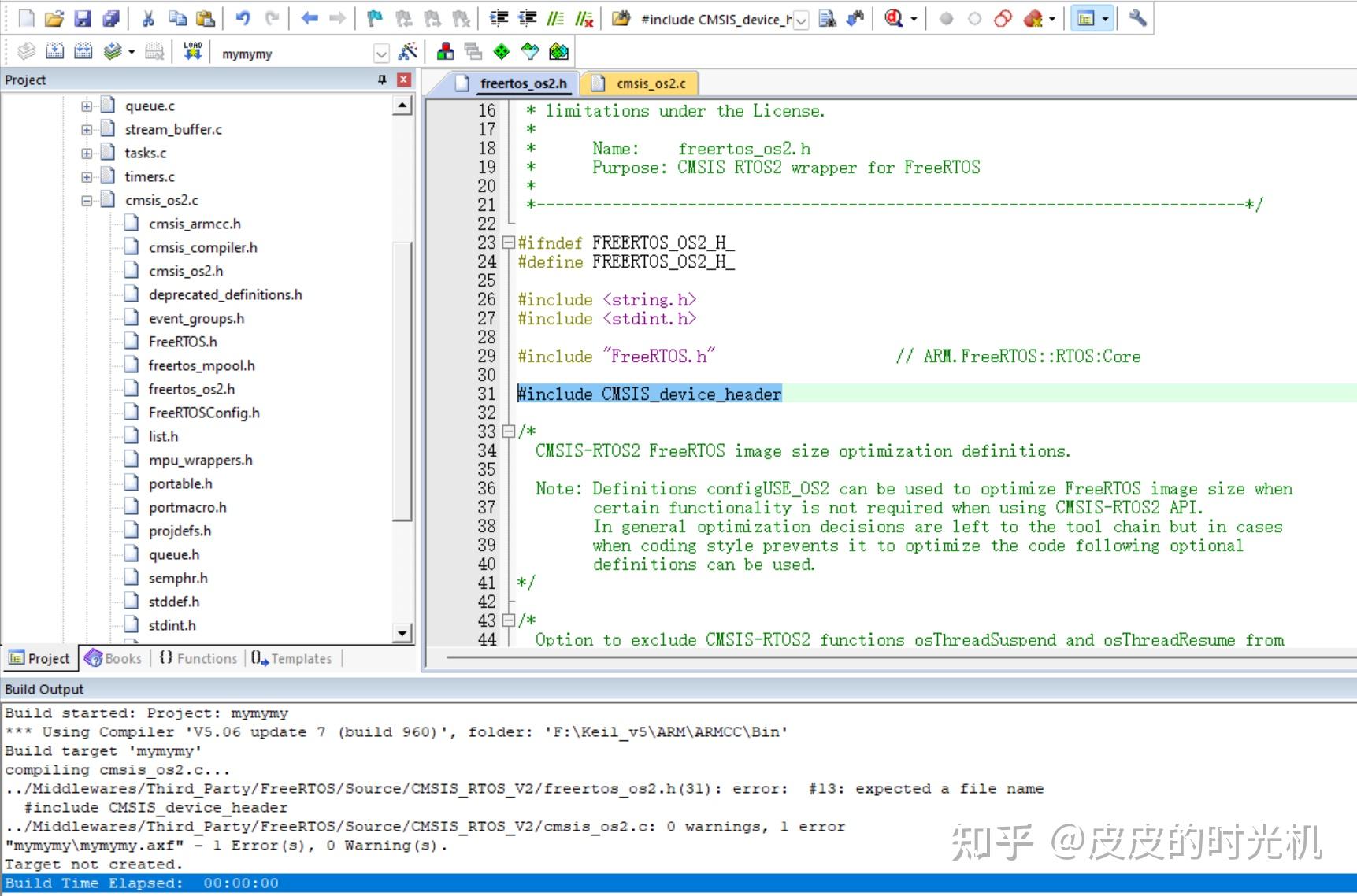
Task: Open the Templates panel tab
Action: (292, 658)
